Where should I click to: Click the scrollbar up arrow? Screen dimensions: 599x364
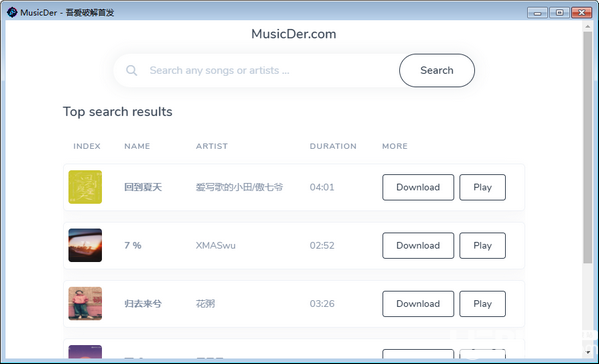click(x=588, y=26)
